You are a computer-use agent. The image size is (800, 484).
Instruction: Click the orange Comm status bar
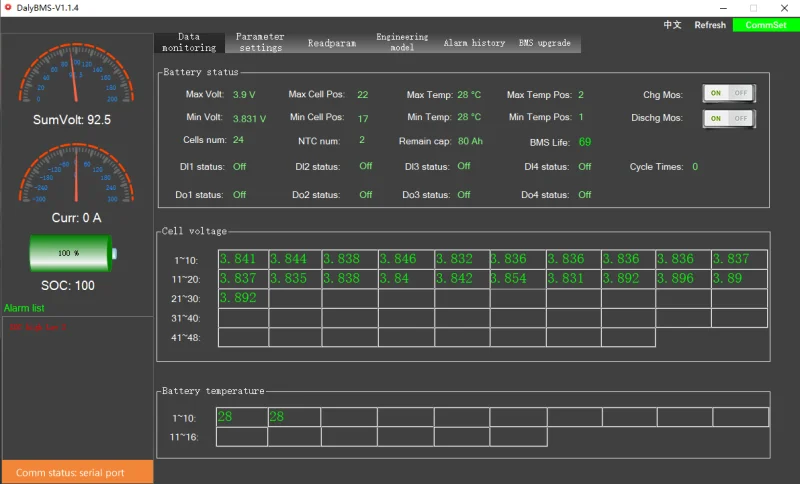tap(77, 472)
